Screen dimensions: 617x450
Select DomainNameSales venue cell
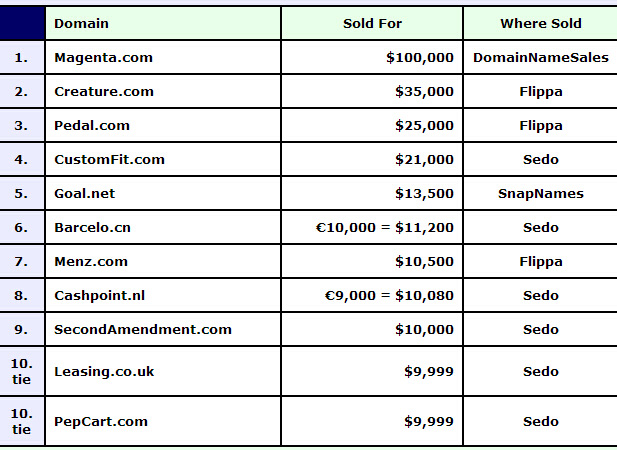click(541, 57)
